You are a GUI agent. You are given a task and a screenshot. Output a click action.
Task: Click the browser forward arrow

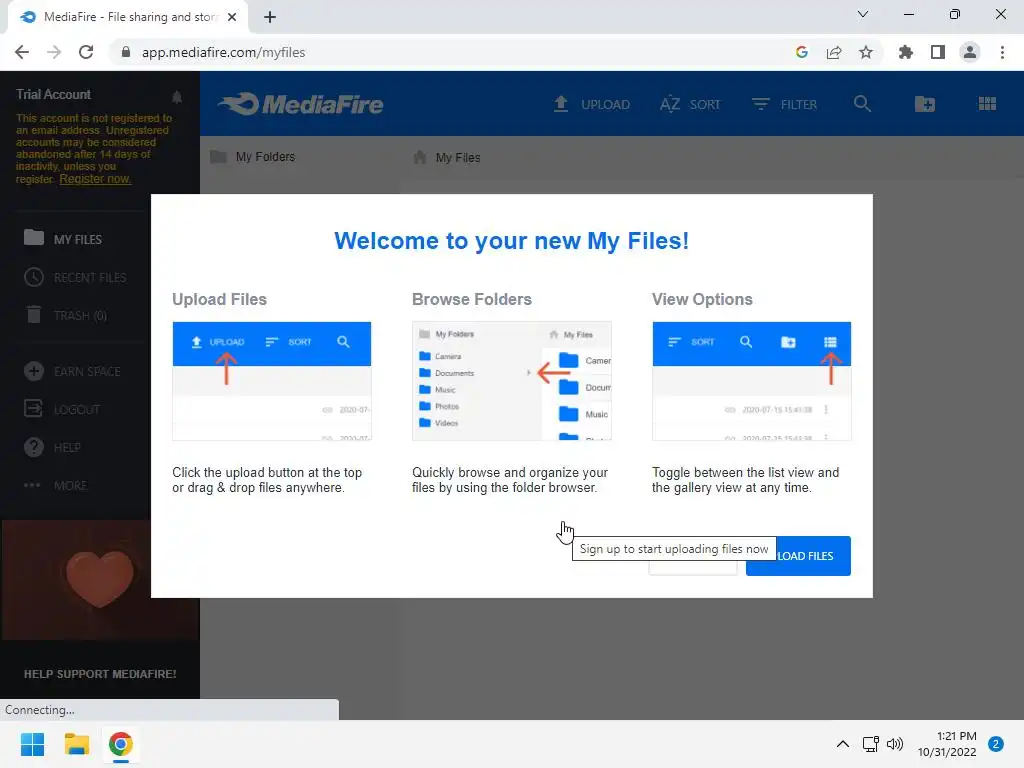(54, 52)
